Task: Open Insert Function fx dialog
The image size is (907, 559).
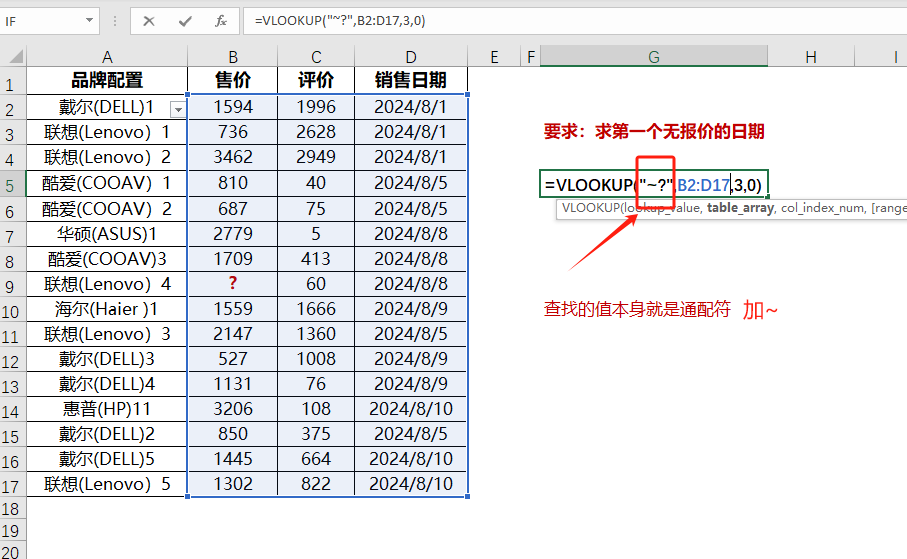Action: point(221,21)
